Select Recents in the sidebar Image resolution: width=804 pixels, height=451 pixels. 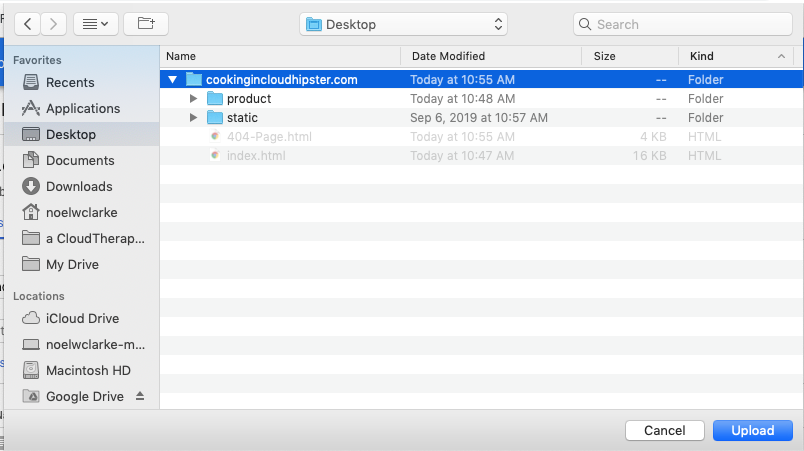coord(70,82)
